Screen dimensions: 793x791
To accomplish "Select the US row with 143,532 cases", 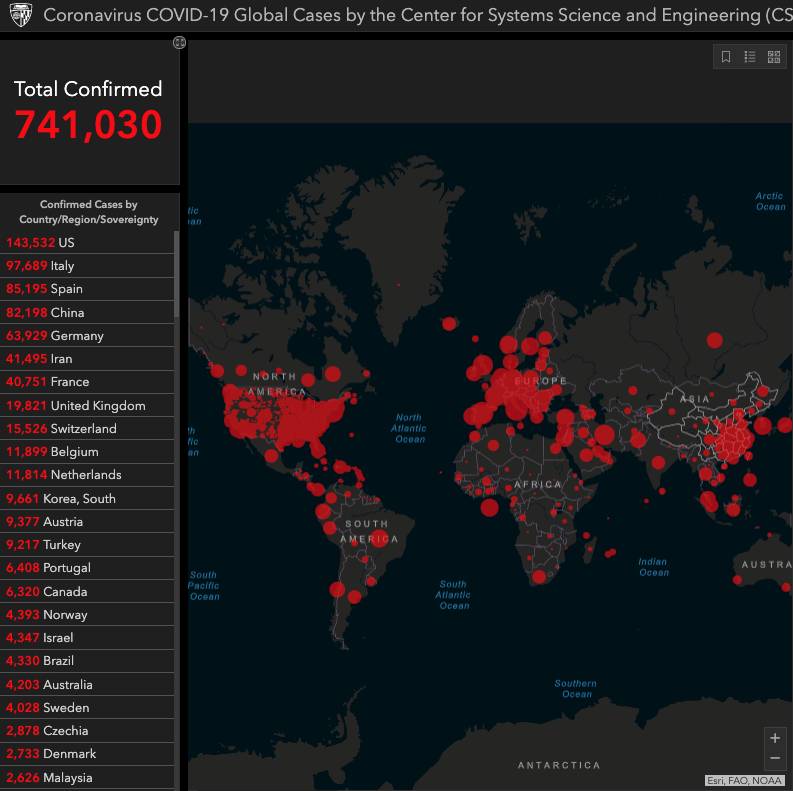I will tap(87, 242).
